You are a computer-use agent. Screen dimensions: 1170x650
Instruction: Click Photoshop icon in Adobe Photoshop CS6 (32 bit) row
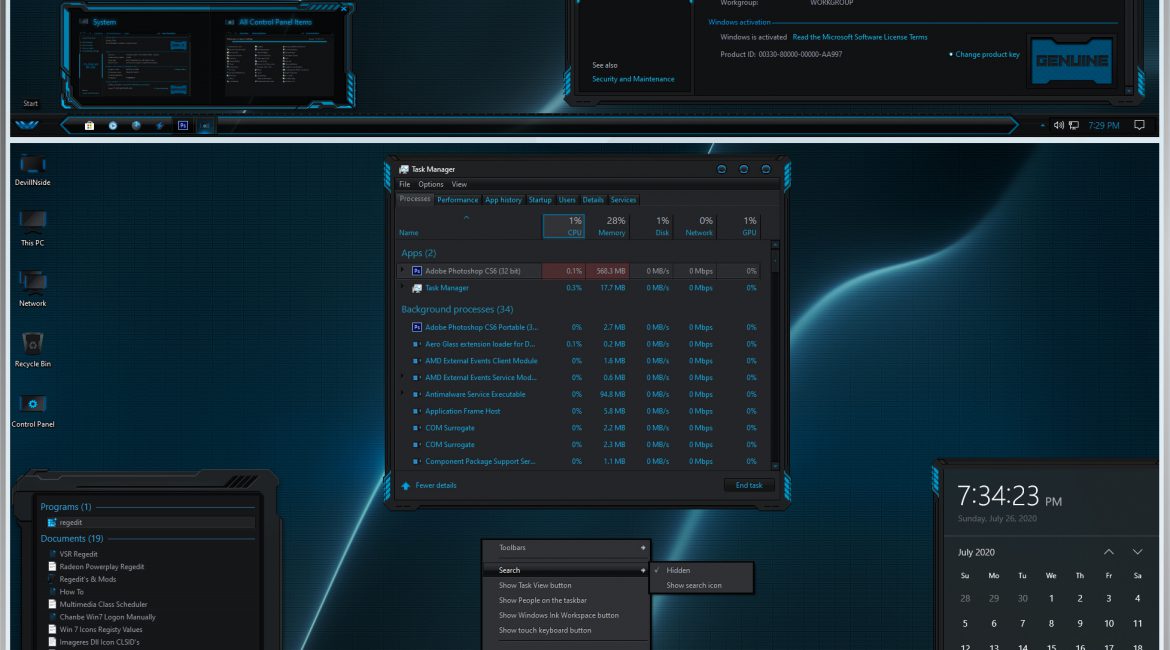point(417,271)
